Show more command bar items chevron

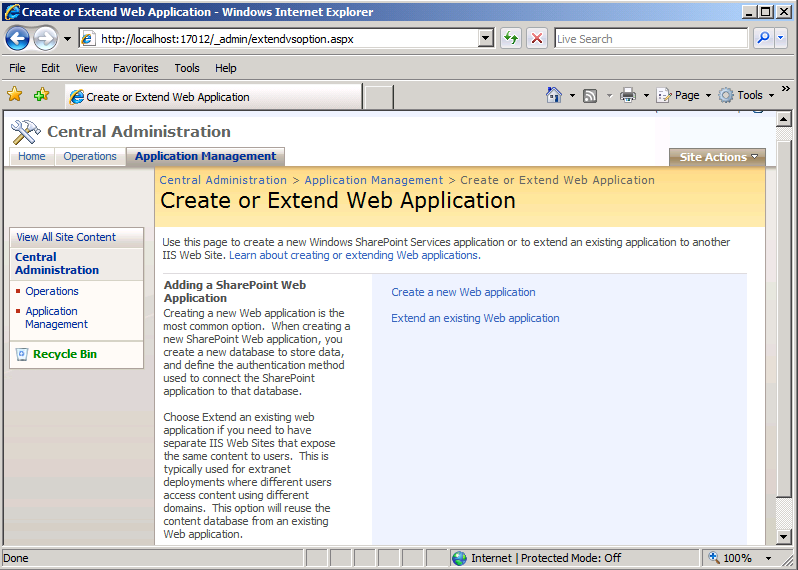tap(786, 89)
